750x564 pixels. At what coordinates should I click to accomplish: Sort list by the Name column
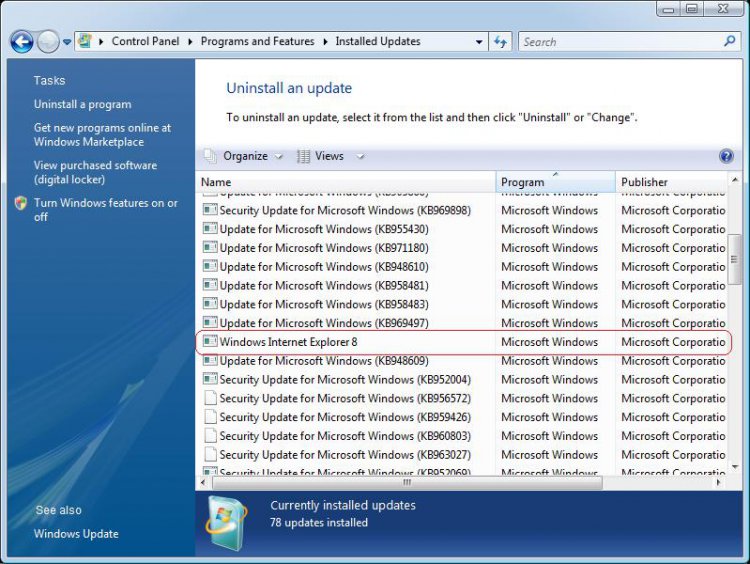(346, 182)
